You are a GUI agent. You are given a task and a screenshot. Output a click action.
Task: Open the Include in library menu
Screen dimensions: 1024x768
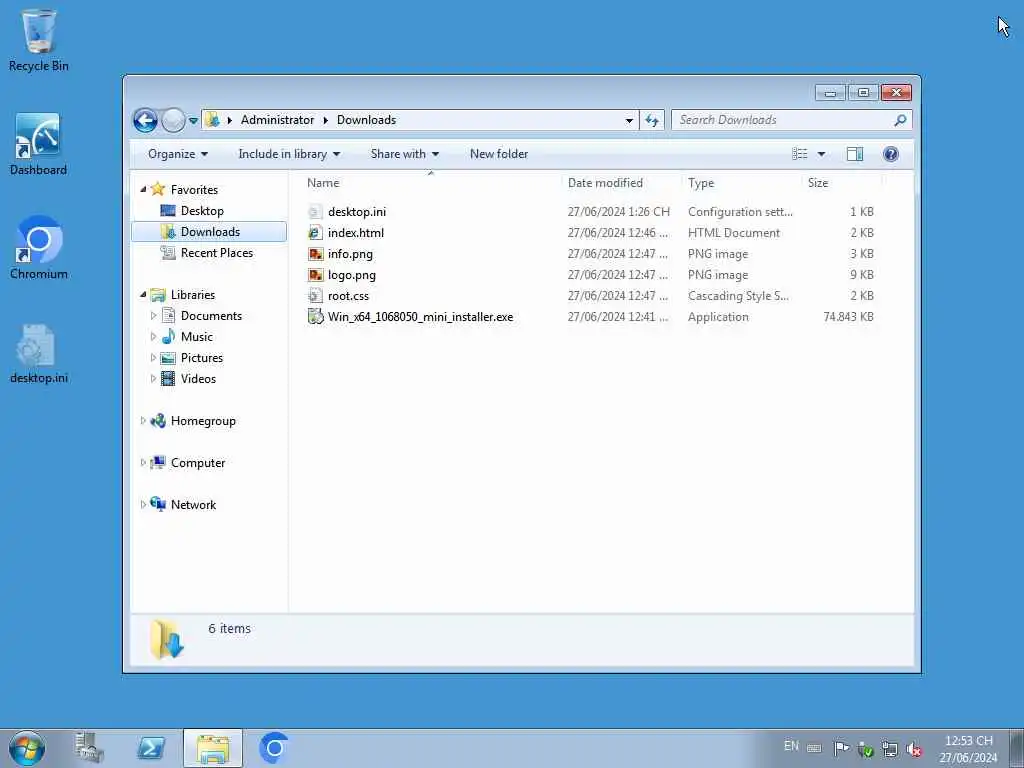[289, 154]
